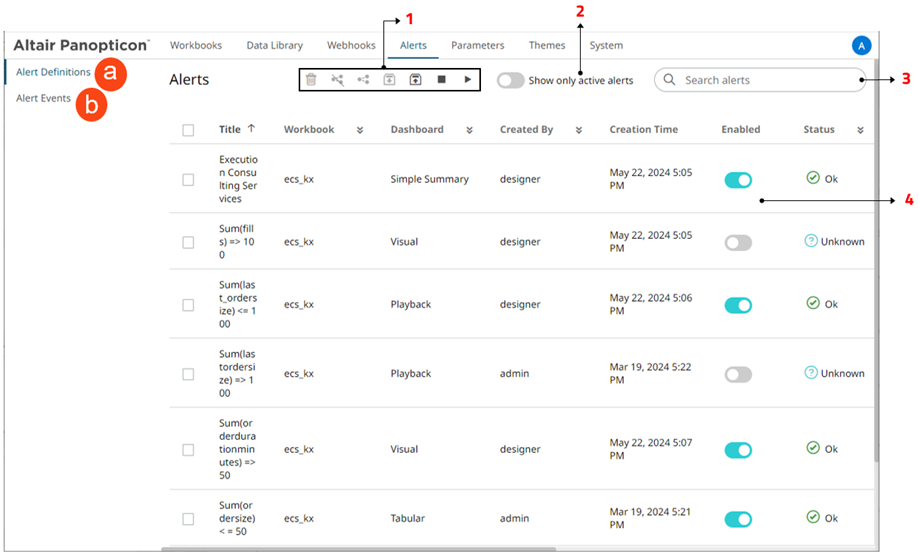This screenshot has height=554, width=918.
Task: Click the Creation Time column header
Action: click(643, 129)
